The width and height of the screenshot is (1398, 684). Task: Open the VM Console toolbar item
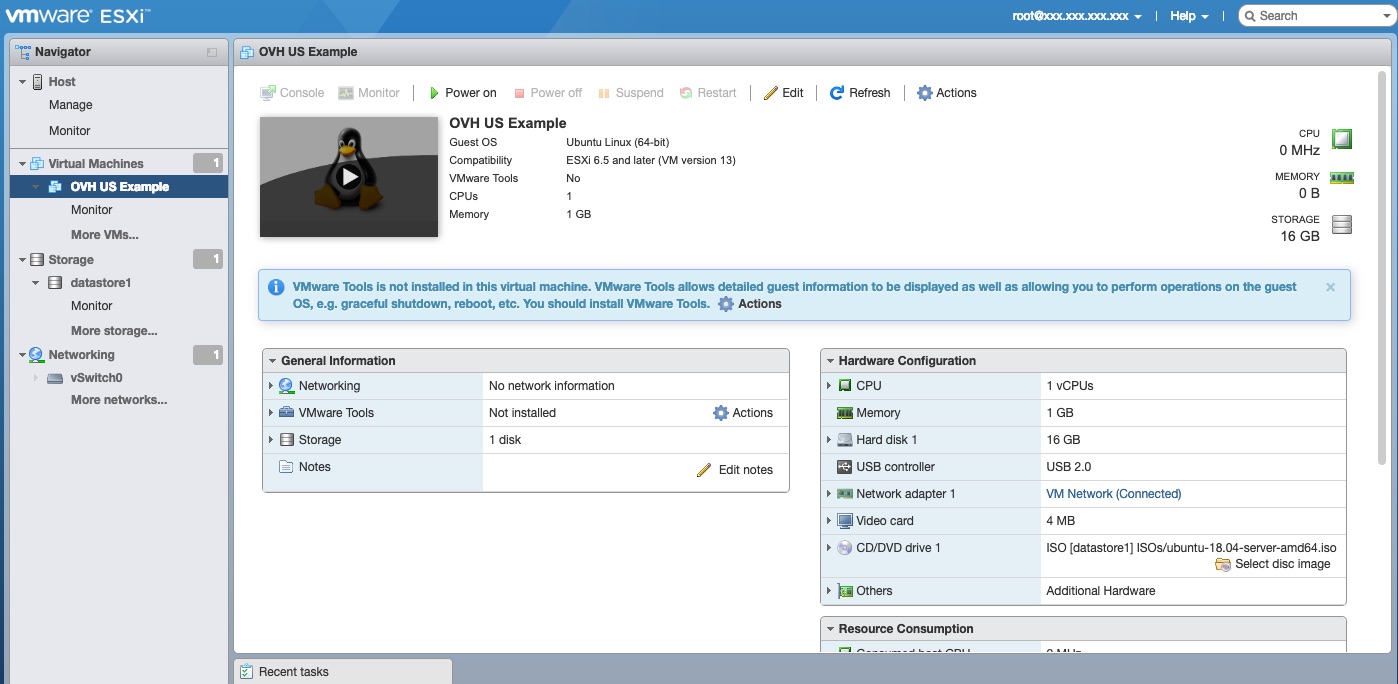pyautogui.click(x=292, y=93)
